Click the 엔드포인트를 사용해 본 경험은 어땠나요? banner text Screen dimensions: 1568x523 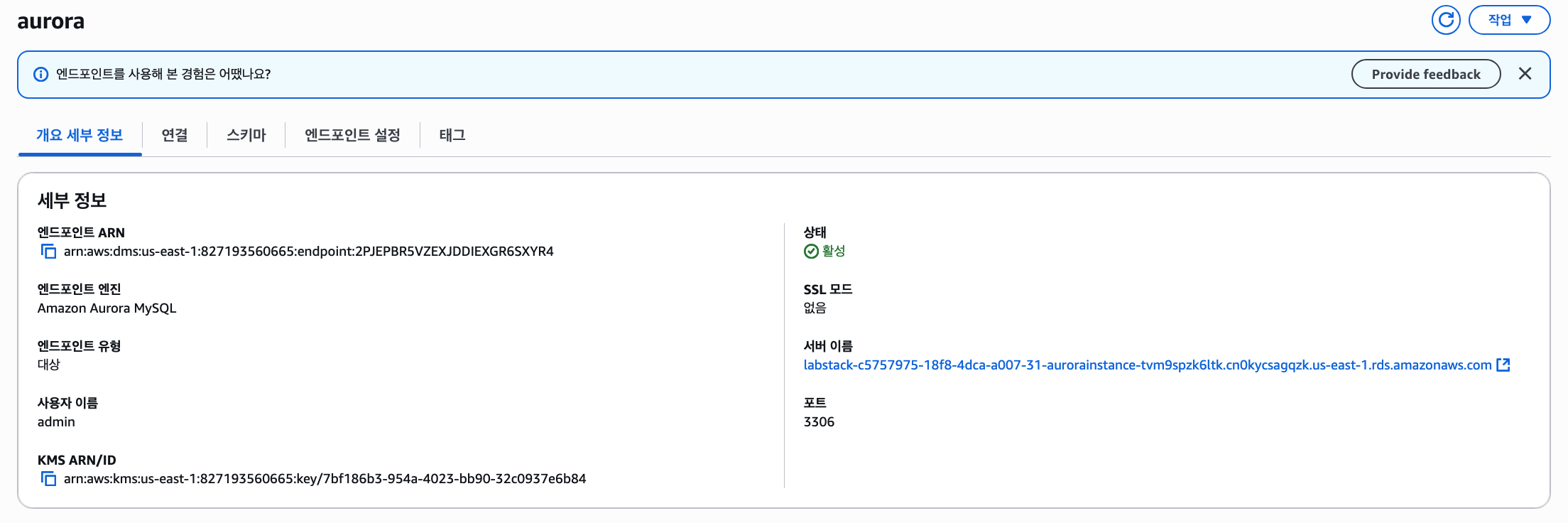[163, 74]
